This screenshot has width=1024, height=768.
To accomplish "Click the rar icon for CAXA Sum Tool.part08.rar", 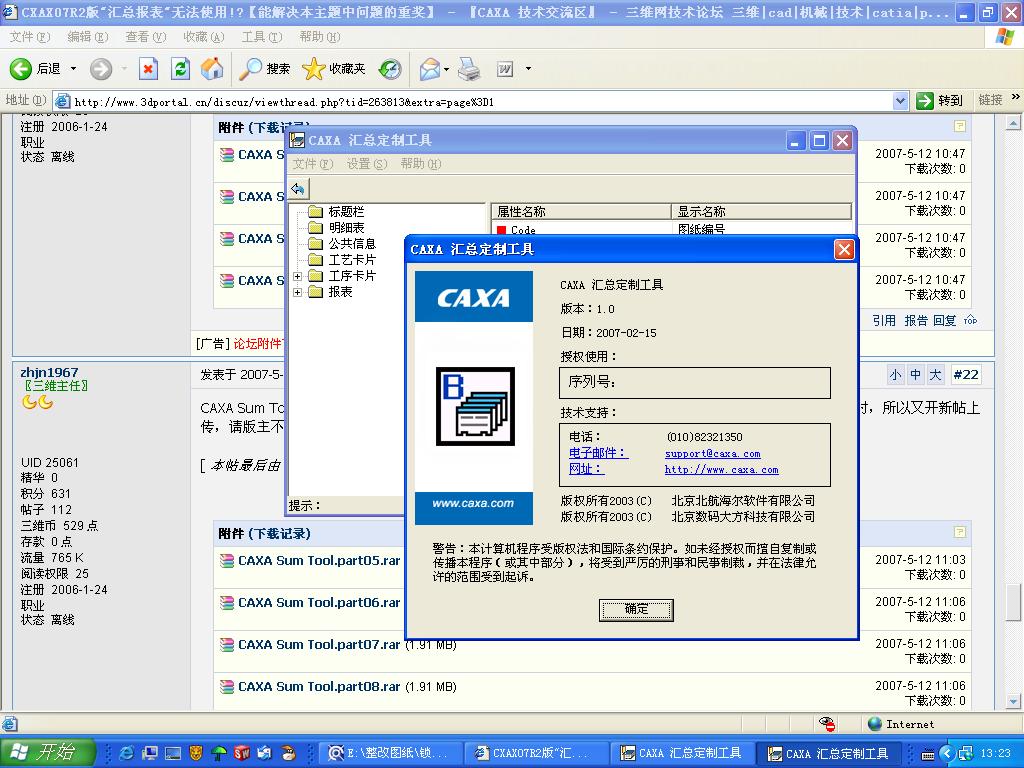I will coord(227,686).
